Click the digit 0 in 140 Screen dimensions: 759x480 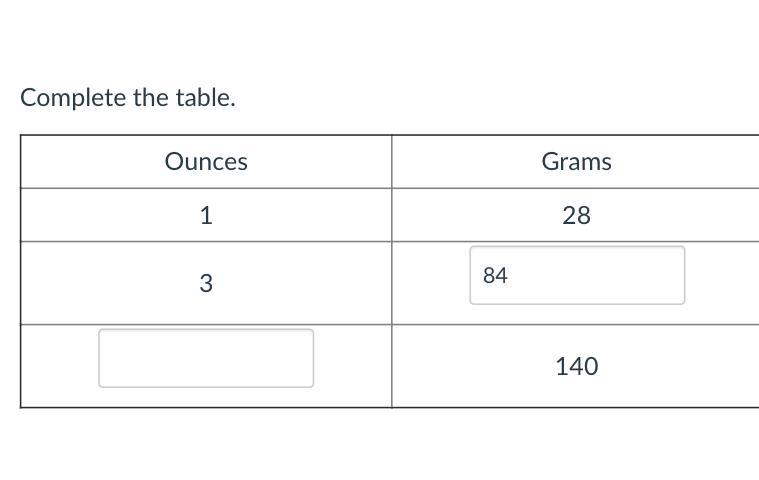[591, 366]
